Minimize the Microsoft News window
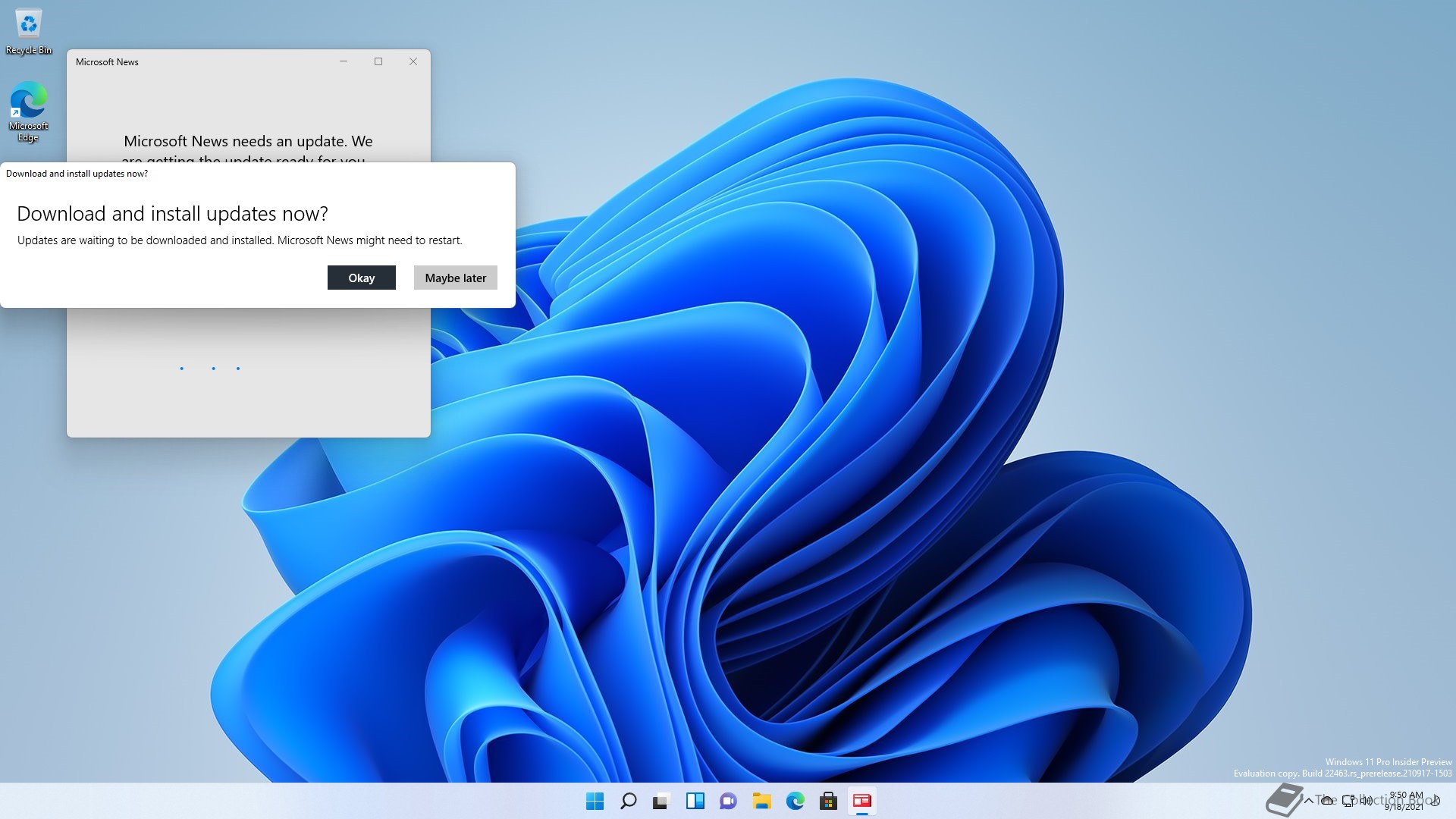 pyautogui.click(x=344, y=61)
